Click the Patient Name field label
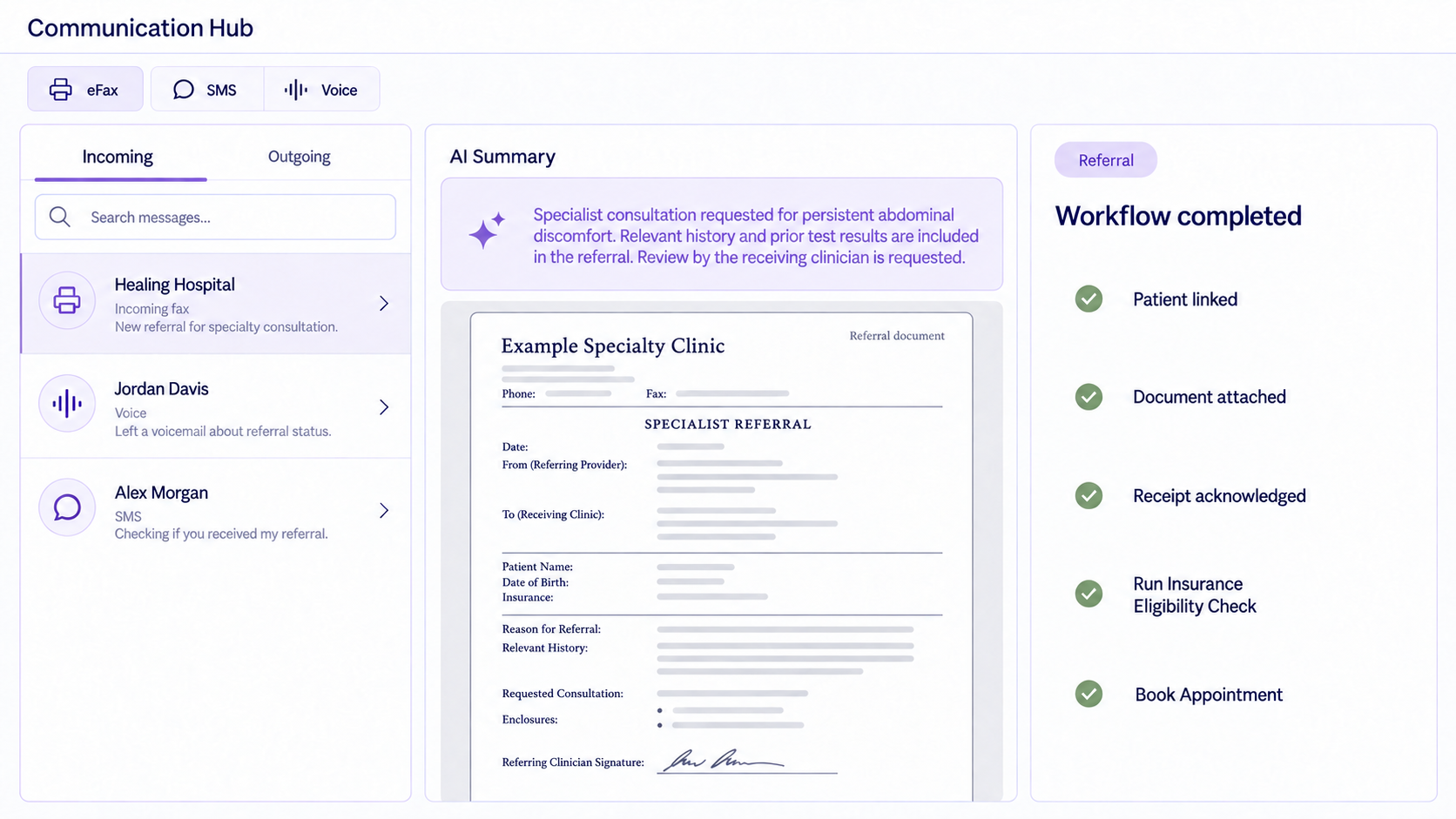1456x819 pixels. (x=537, y=567)
